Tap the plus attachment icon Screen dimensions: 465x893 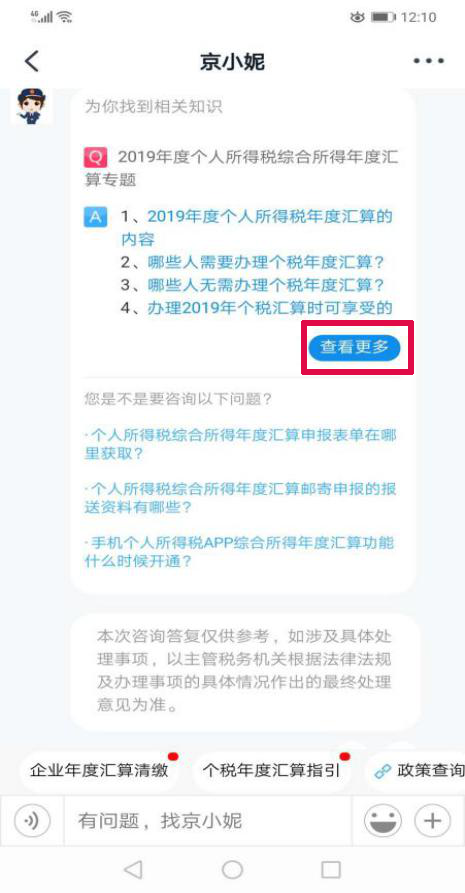pyautogui.click(x=433, y=821)
